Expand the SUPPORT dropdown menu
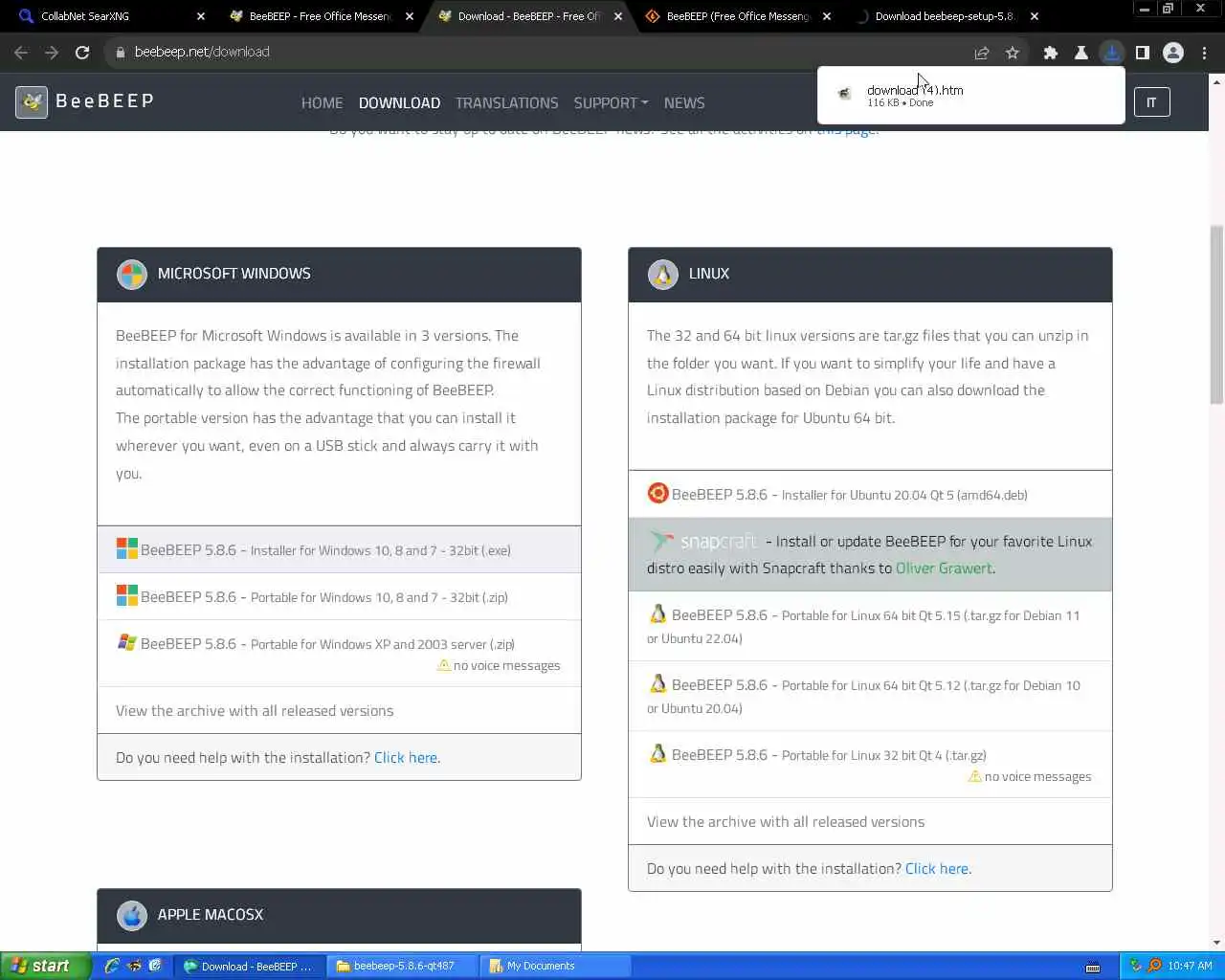Image resolution: width=1225 pixels, height=980 pixels. tap(611, 102)
